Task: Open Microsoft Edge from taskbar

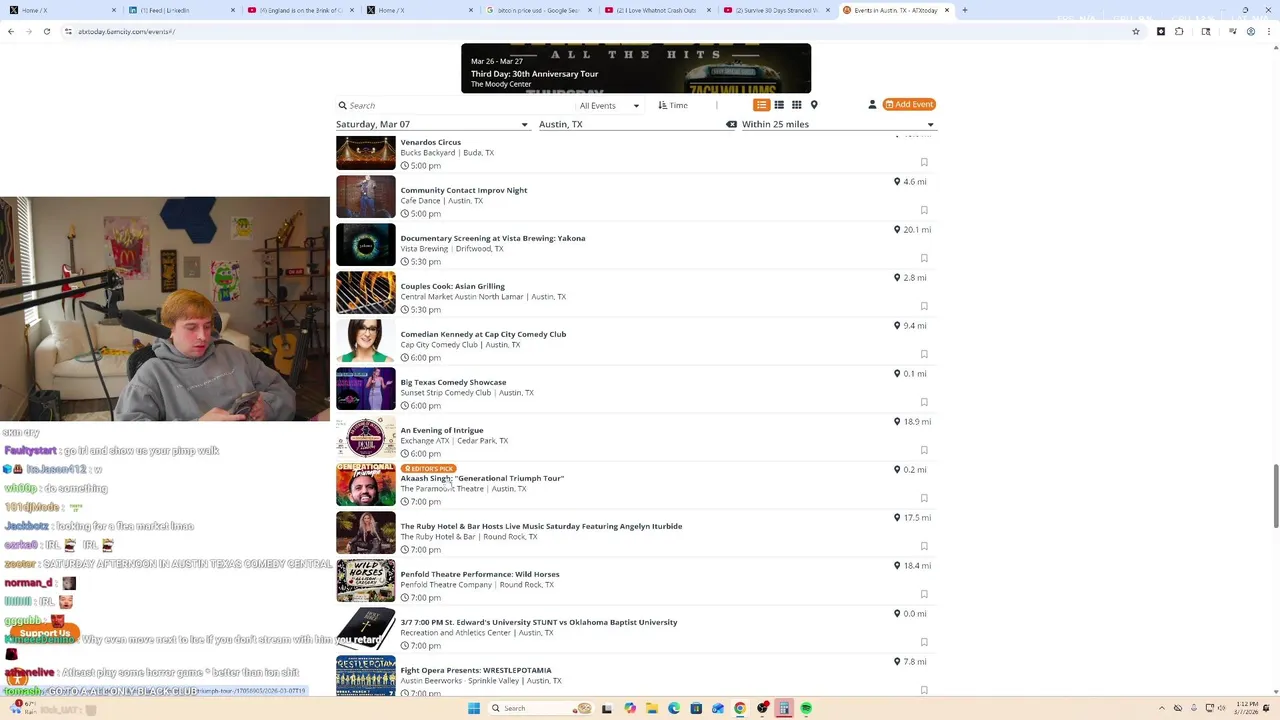Action: (x=673, y=708)
